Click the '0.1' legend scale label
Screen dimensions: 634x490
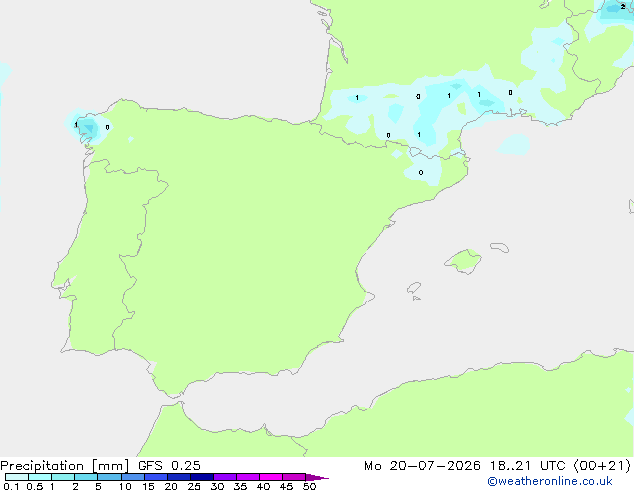tap(11, 486)
